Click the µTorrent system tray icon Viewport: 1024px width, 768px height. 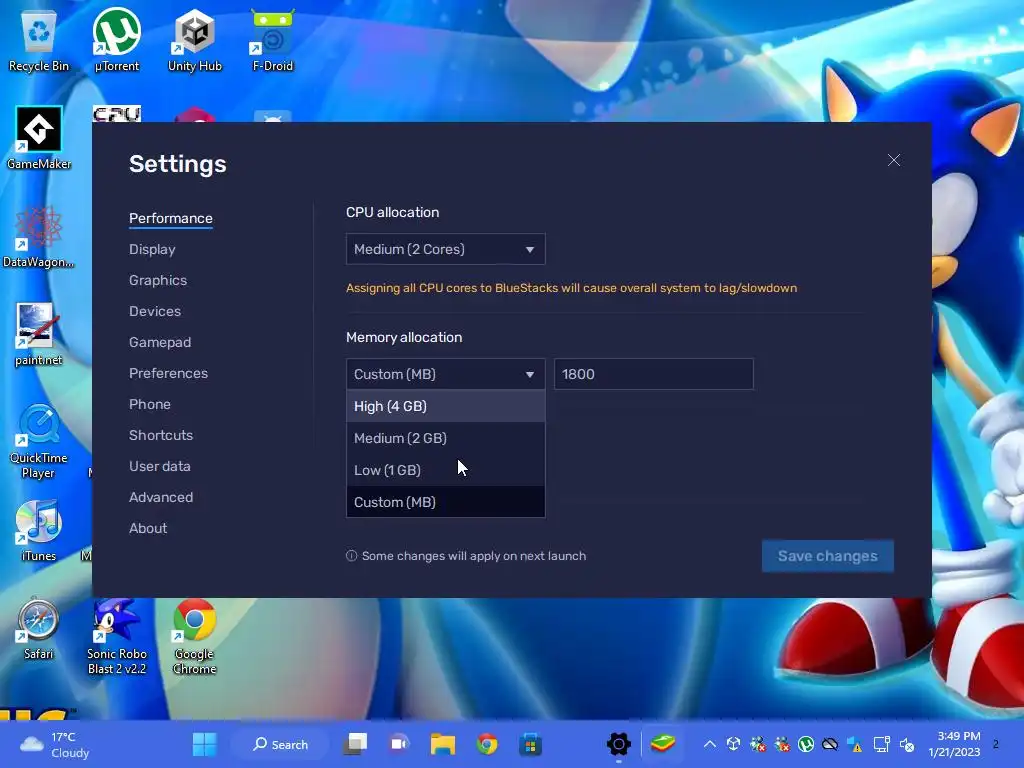[x=806, y=744]
